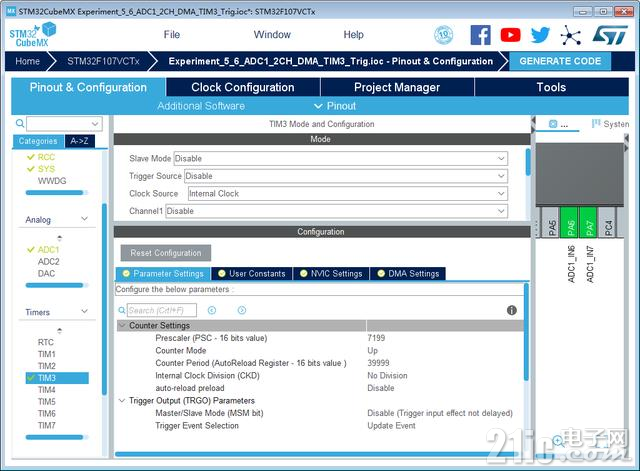
Task: Click the ST community network icon
Action: point(571,35)
